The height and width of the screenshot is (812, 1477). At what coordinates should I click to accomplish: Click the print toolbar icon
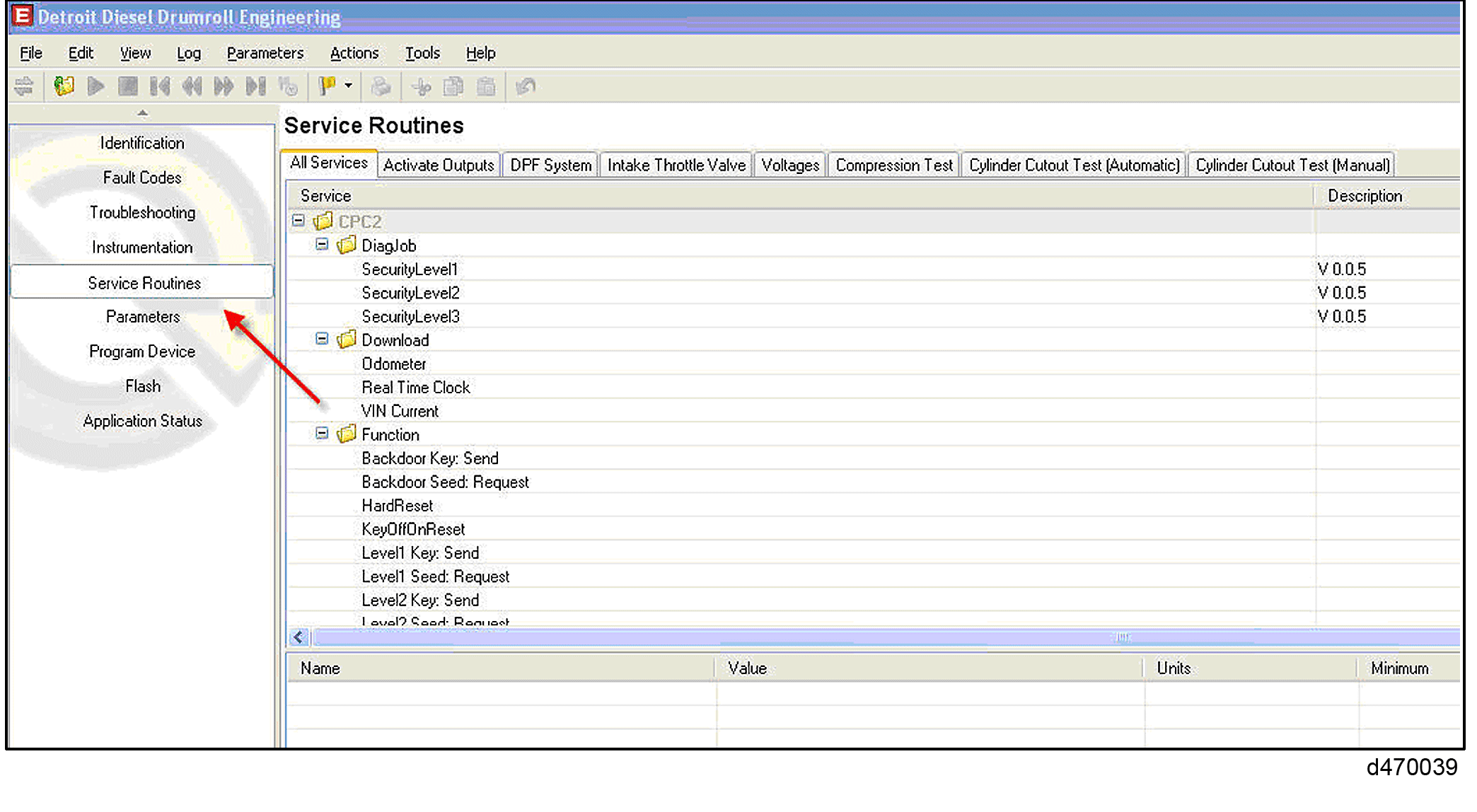(x=381, y=86)
